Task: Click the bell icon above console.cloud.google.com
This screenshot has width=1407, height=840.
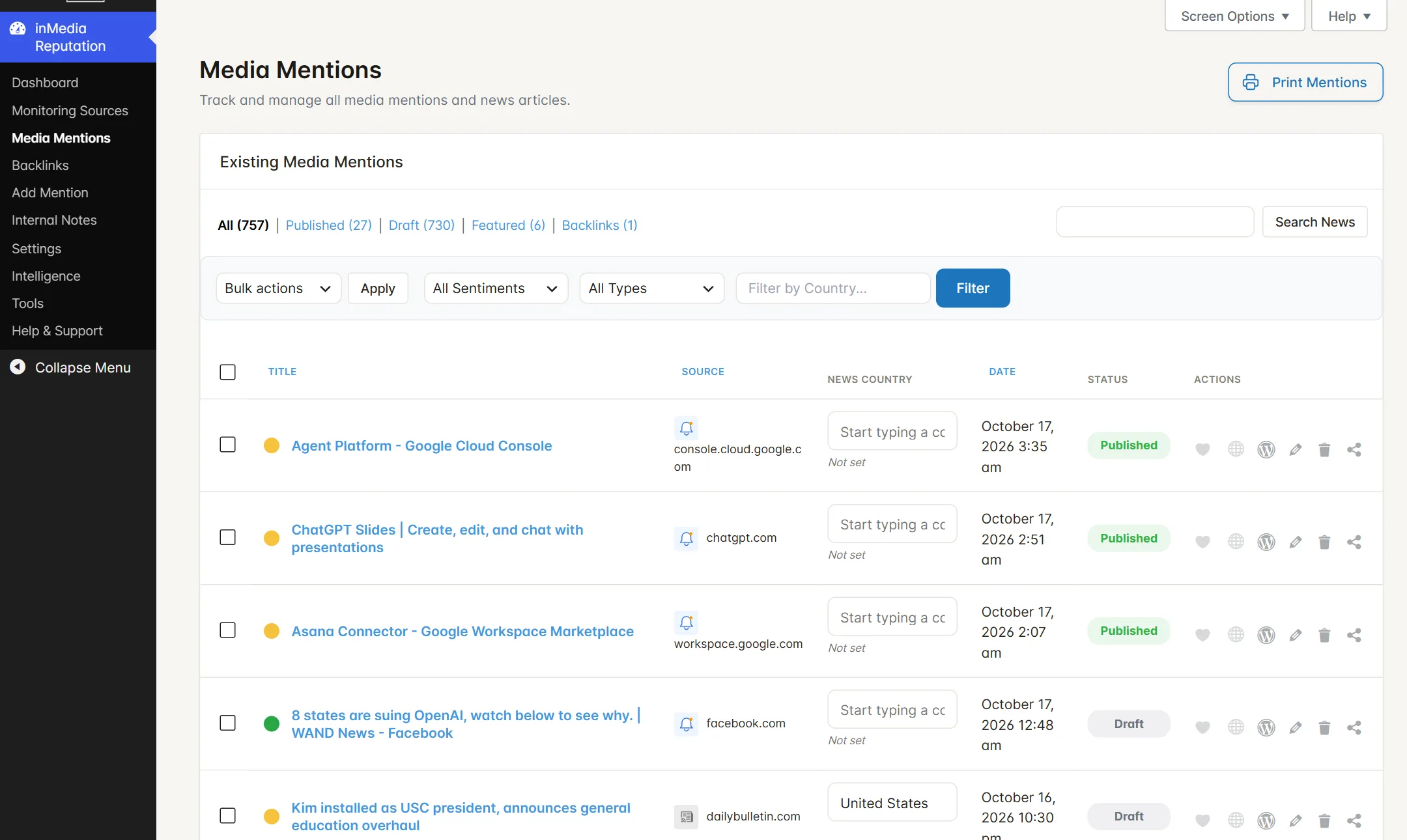Action: 687,428
